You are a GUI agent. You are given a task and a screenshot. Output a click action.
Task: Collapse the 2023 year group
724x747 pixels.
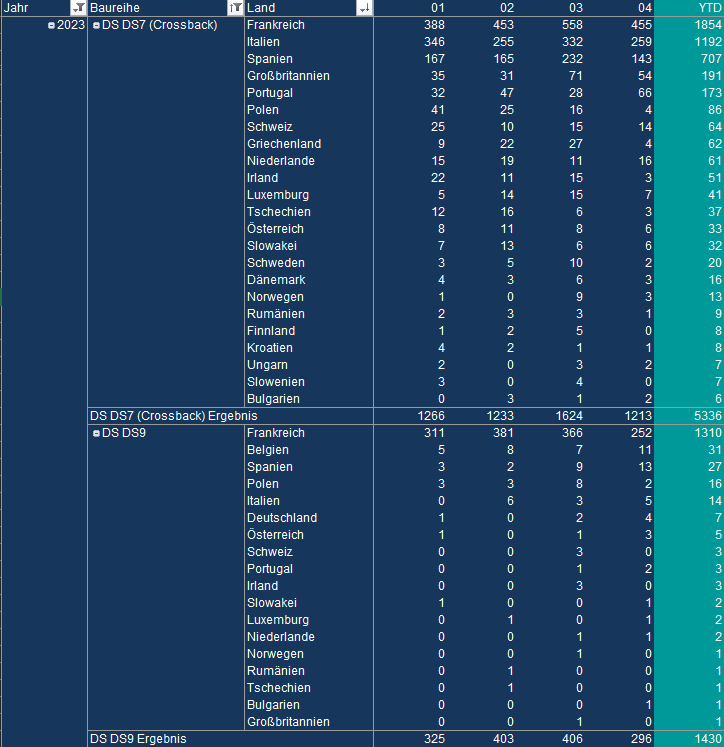51,25
